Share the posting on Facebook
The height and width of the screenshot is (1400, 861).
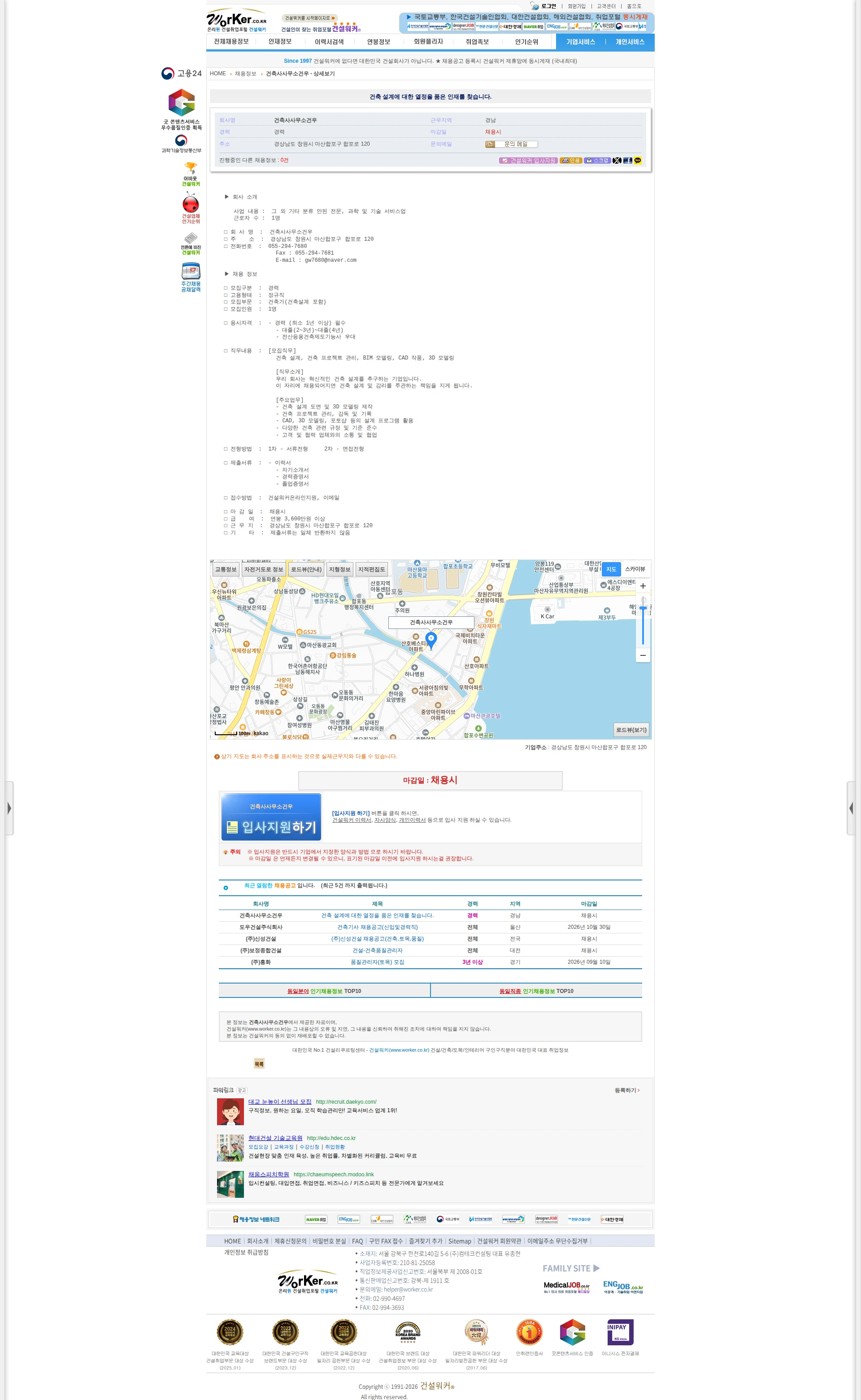pos(627,160)
